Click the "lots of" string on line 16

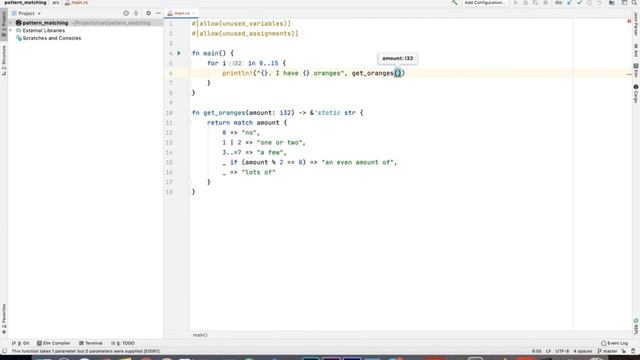258,172
